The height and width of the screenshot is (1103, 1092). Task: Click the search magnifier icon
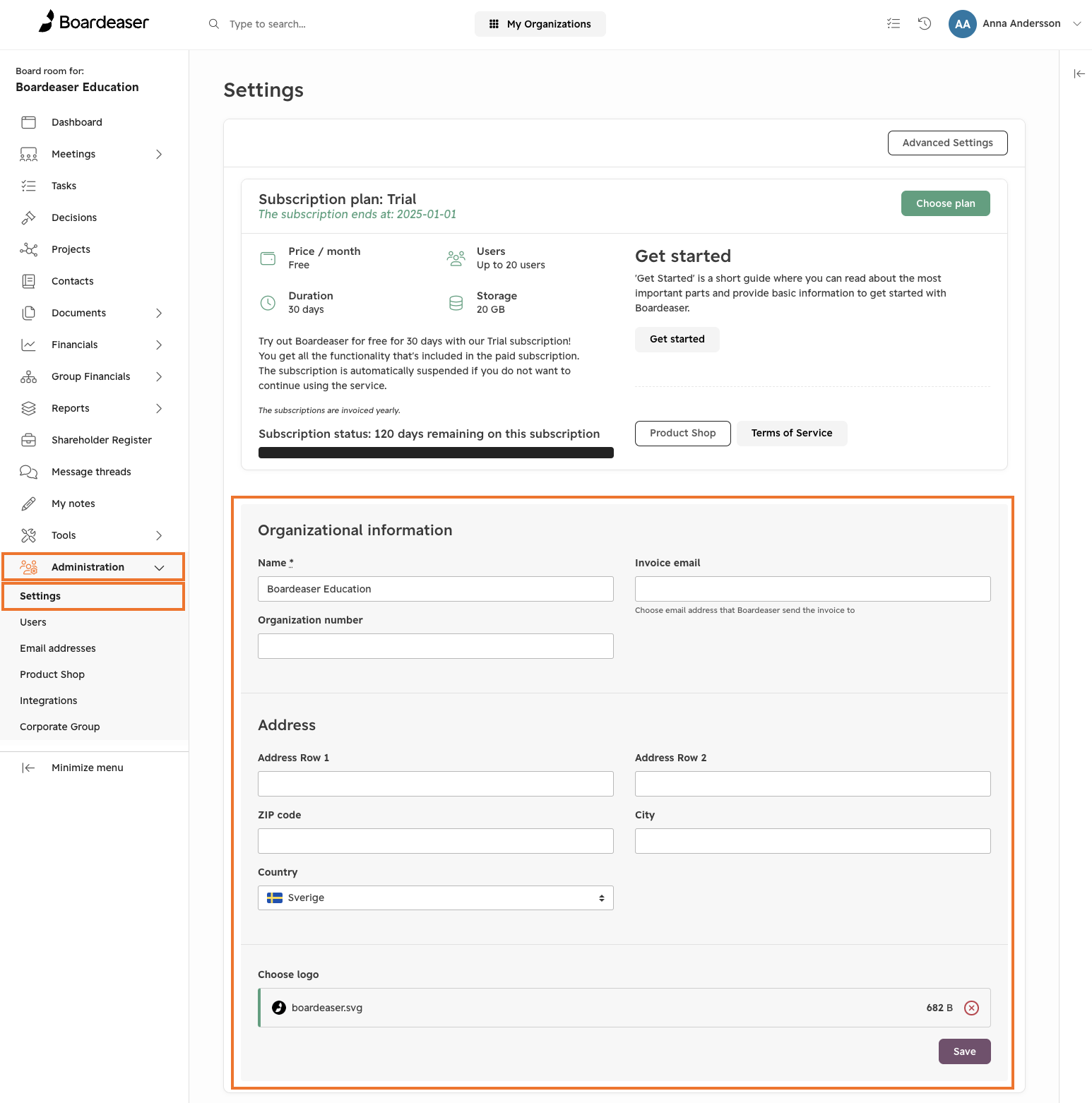pos(214,24)
